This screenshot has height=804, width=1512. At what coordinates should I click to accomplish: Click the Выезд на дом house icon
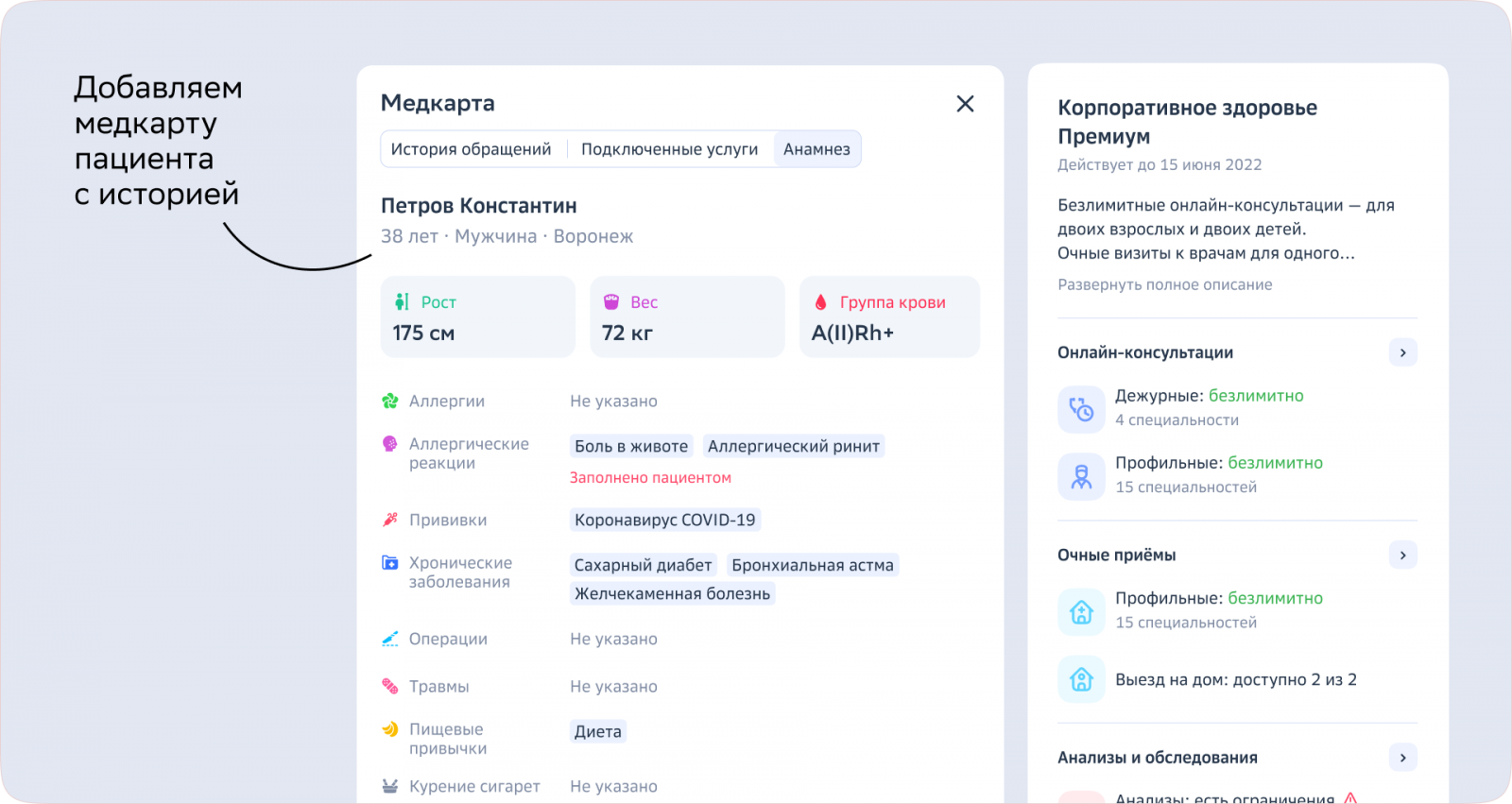click(x=1081, y=679)
